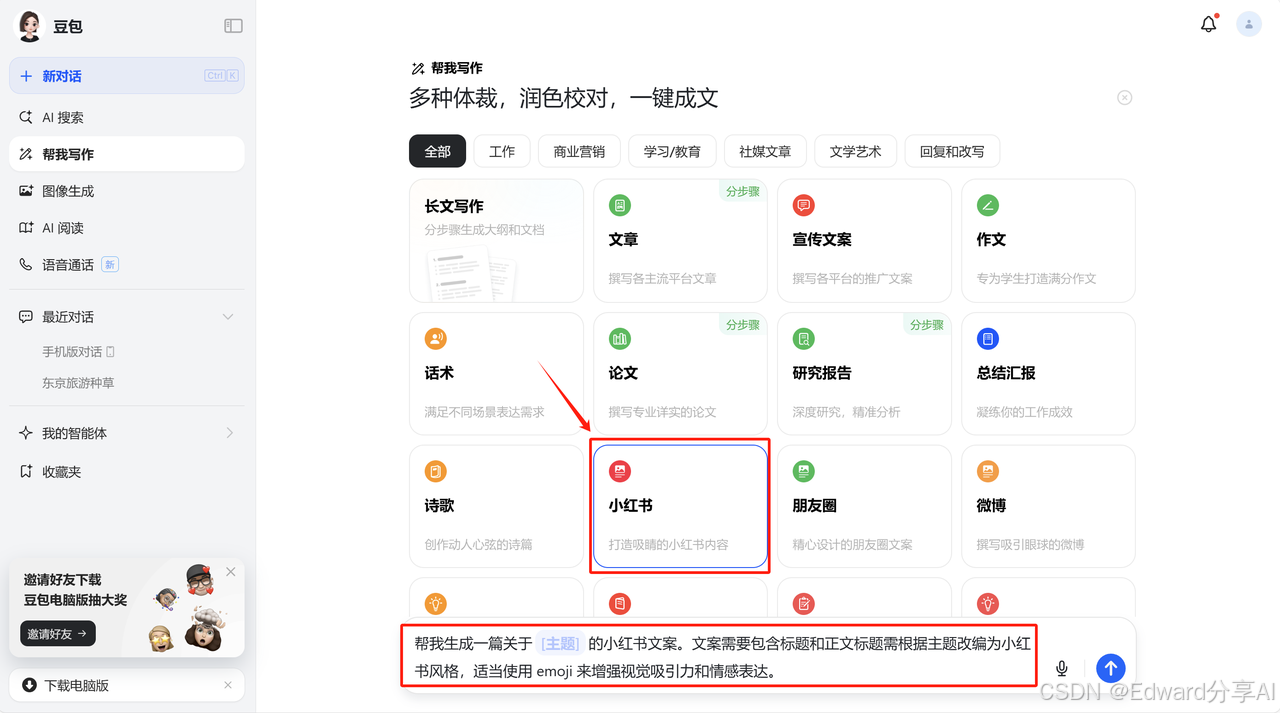The image size is (1280, 713).
Task: Select the 商业营销 category tab
Action: 579,151
